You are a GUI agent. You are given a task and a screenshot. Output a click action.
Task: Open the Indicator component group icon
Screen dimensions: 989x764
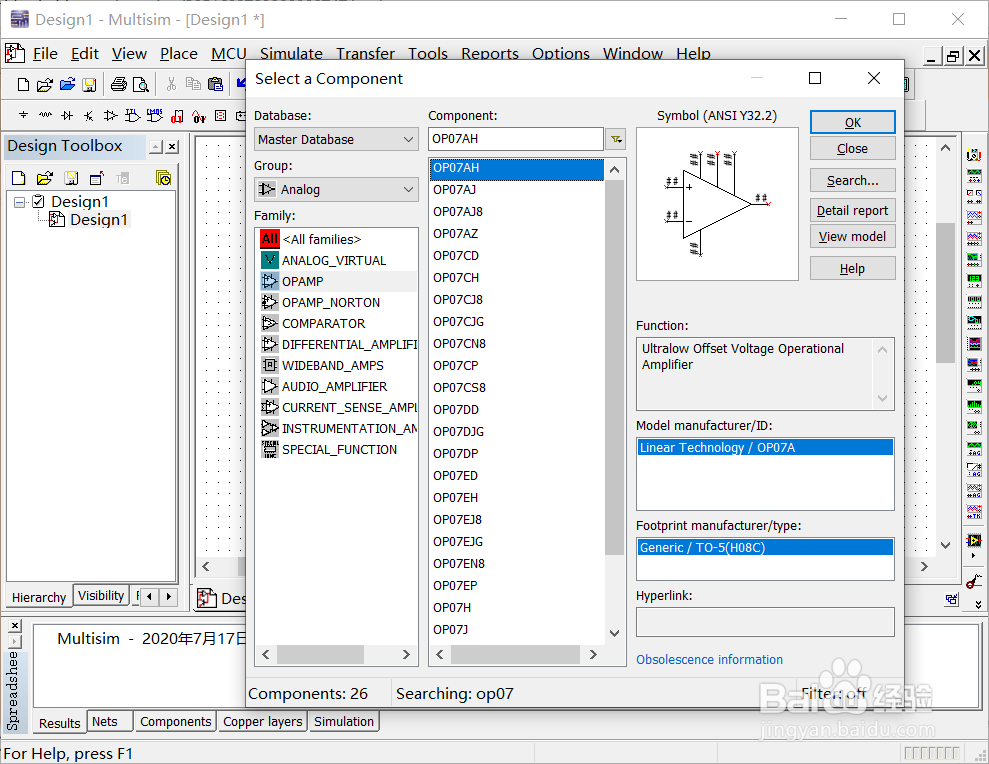tap(220, 115)
